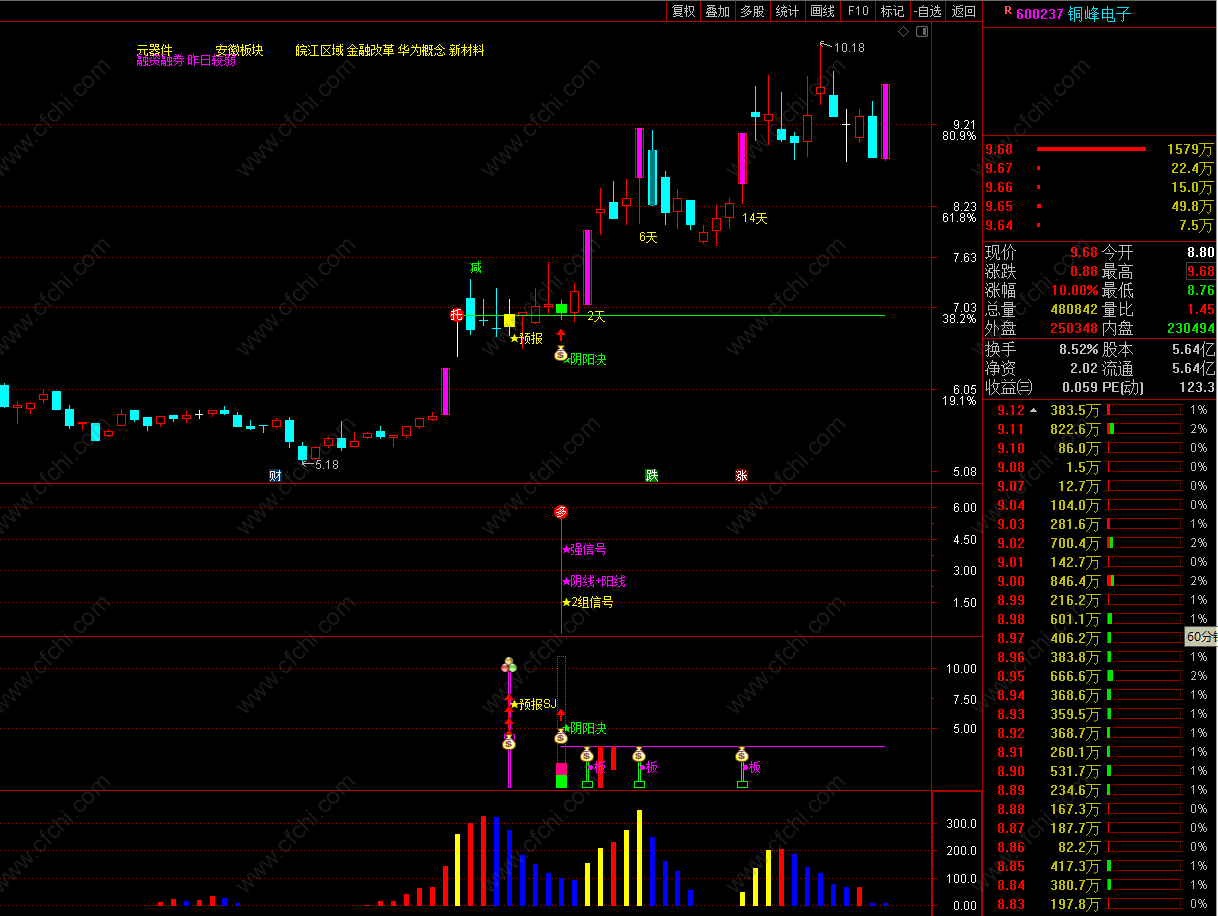Click the 阴线+阳线 signal label
The width and height of the screenshot is (1218, 916).
[x=594, y=581]
